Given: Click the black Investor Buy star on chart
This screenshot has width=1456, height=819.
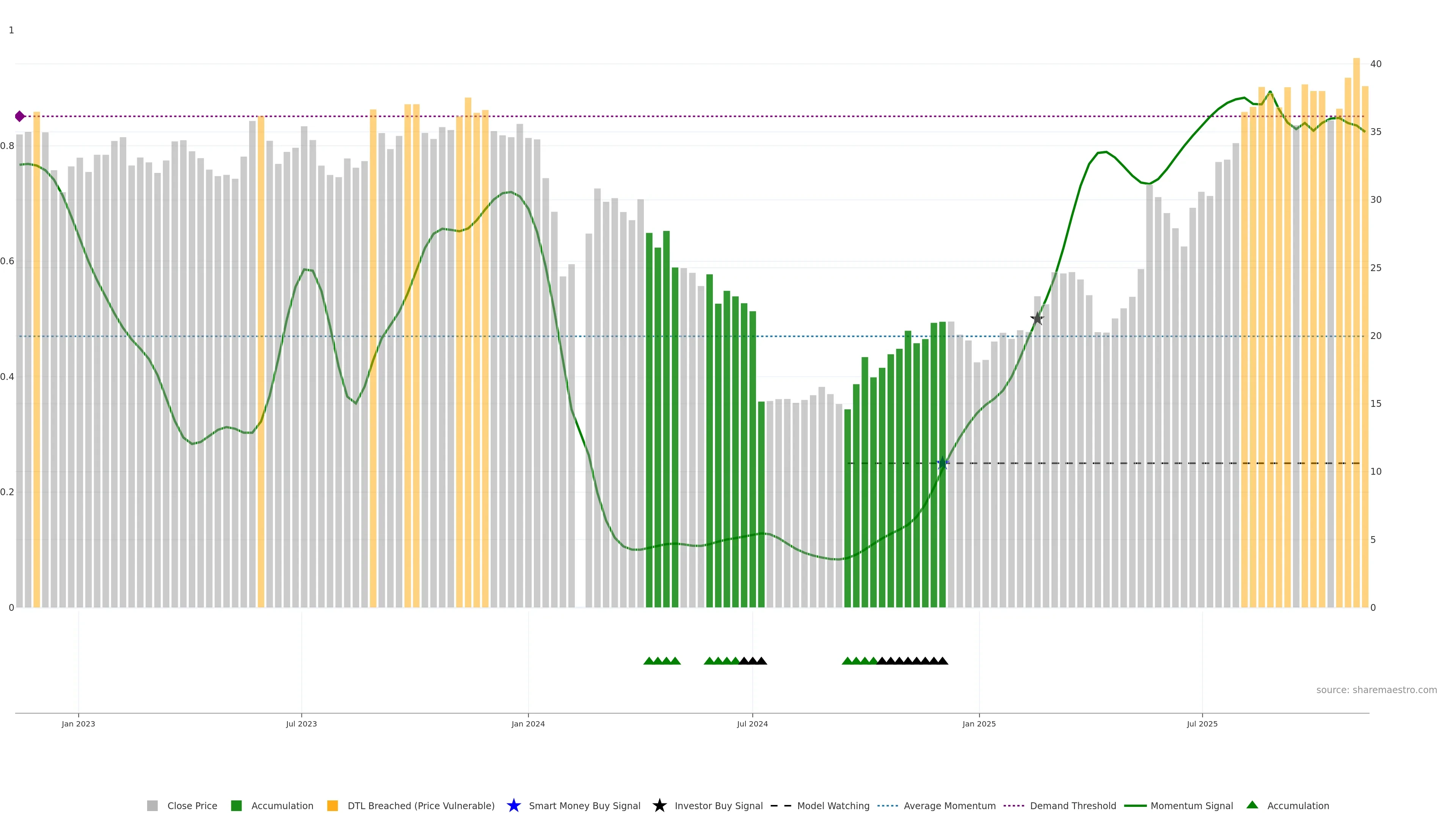Looking at the screenshot, I should (1037, 318).
